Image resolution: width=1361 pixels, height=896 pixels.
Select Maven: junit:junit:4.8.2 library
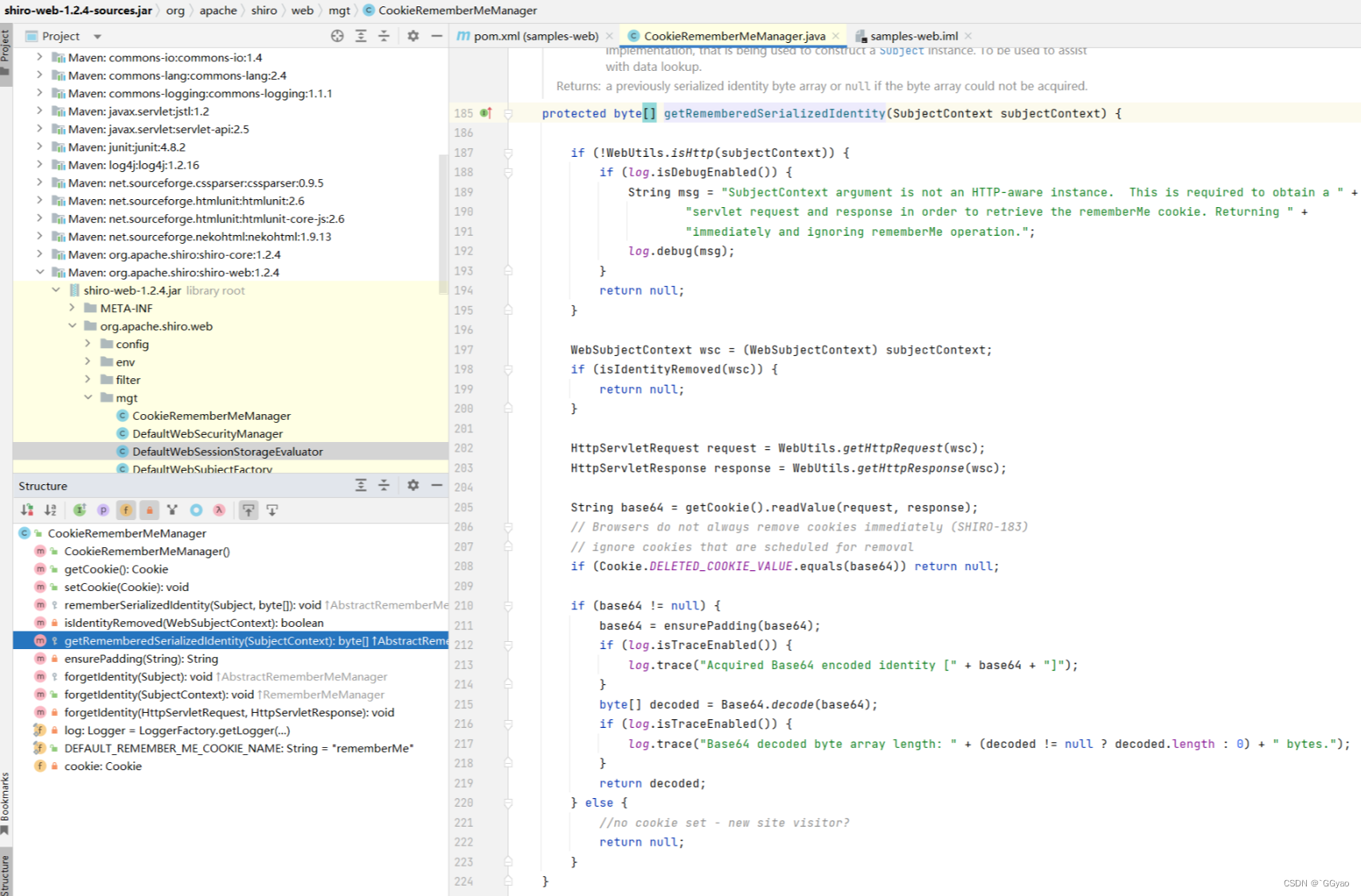coord(126,147)
